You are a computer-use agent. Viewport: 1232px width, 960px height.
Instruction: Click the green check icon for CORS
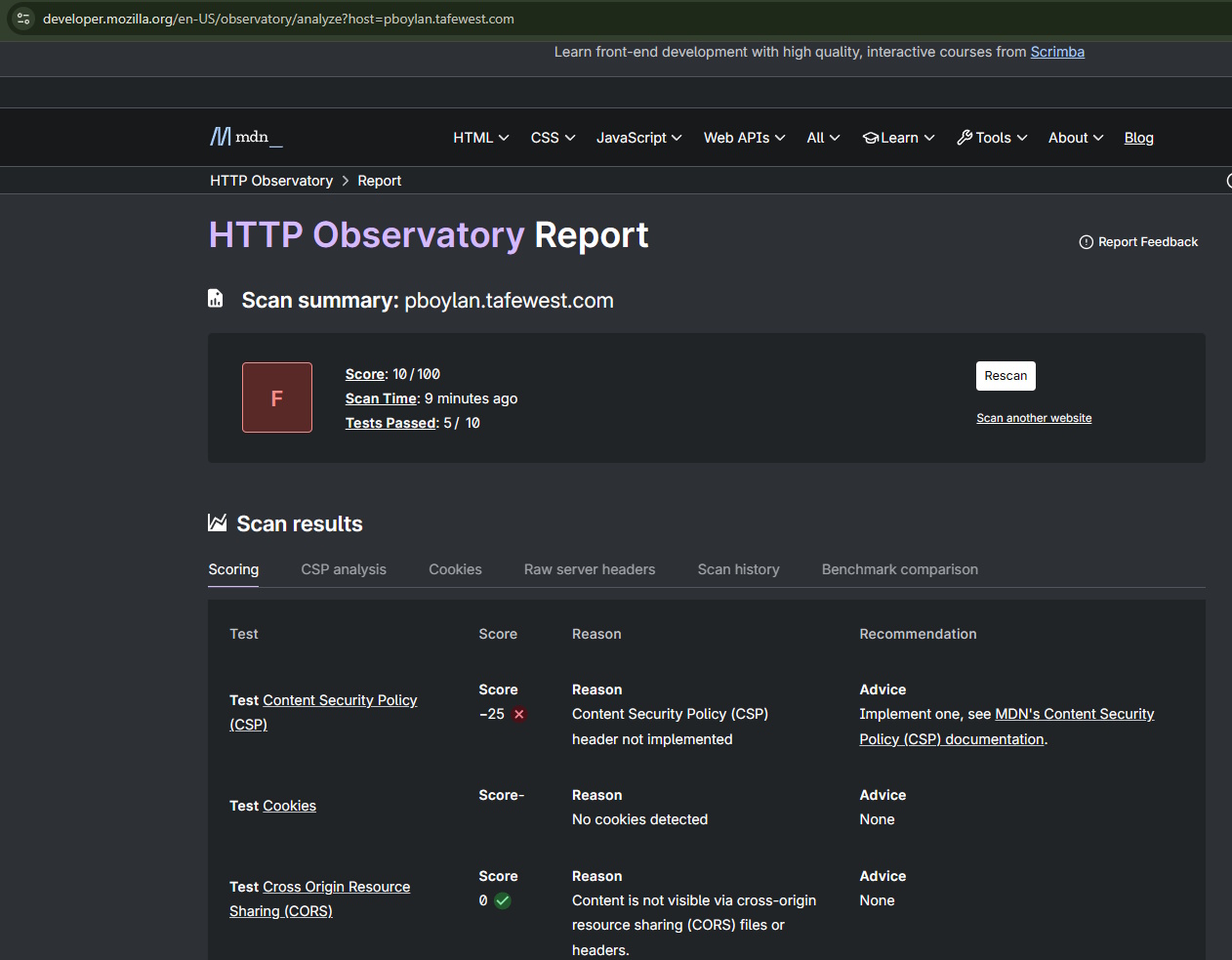[503, 900]
